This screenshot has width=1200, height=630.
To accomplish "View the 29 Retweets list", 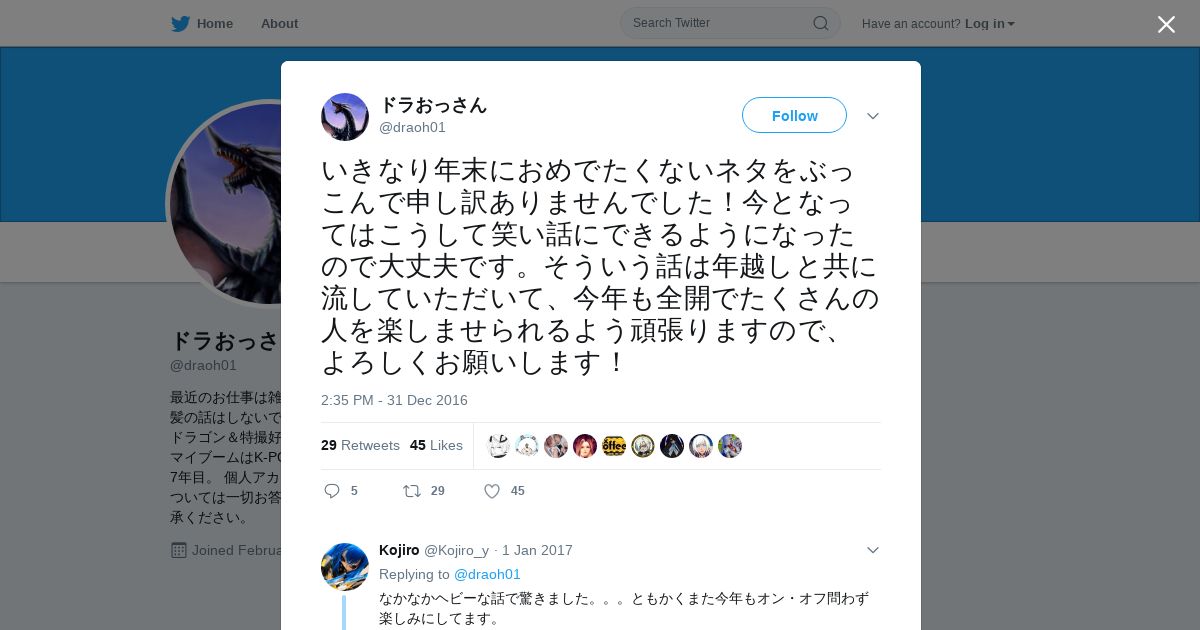I will 360,445.
